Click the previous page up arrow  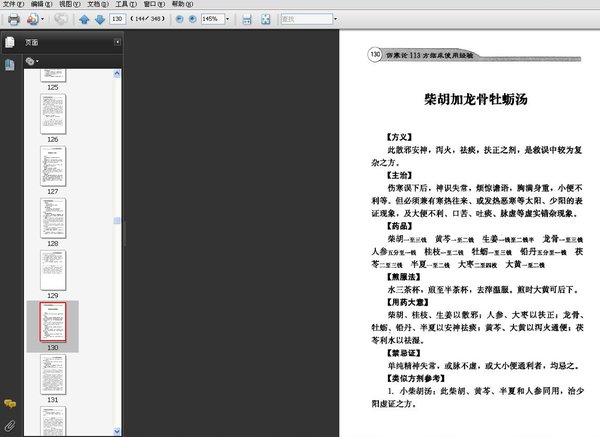[84, 19]
